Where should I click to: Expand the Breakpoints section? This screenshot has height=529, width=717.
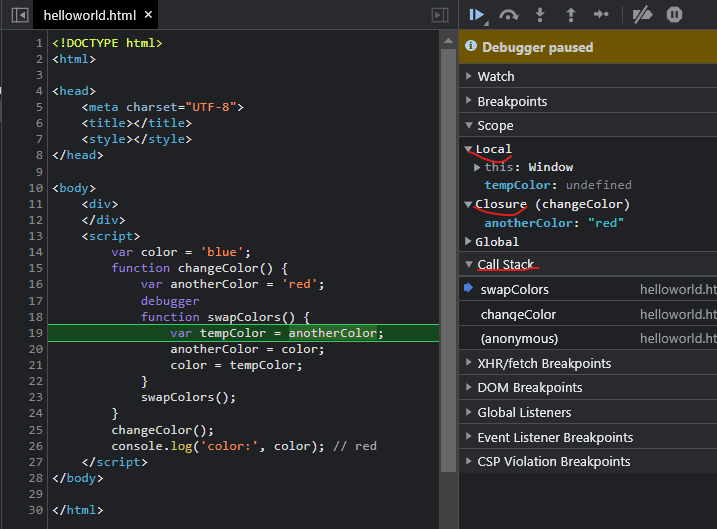pyautogui.click(x=512, y=101)
